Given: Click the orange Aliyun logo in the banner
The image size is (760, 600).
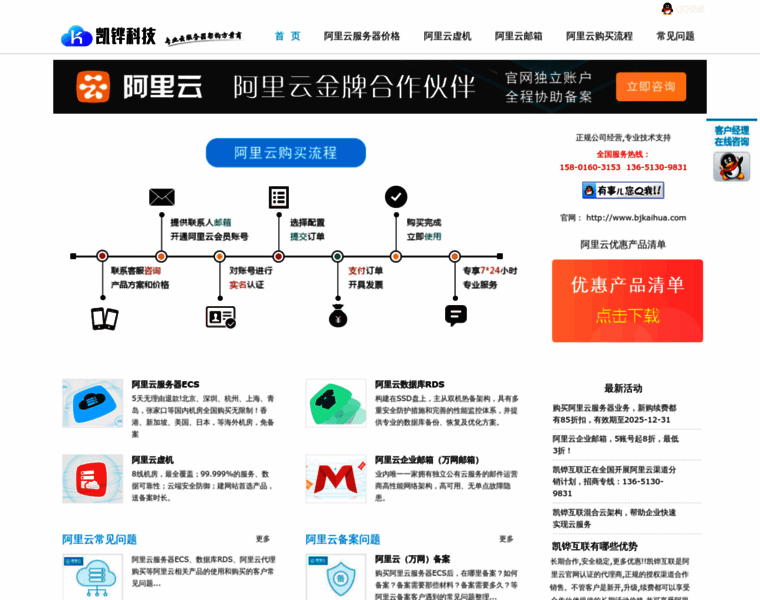Looking at the screenshot, I should point(93,87).
